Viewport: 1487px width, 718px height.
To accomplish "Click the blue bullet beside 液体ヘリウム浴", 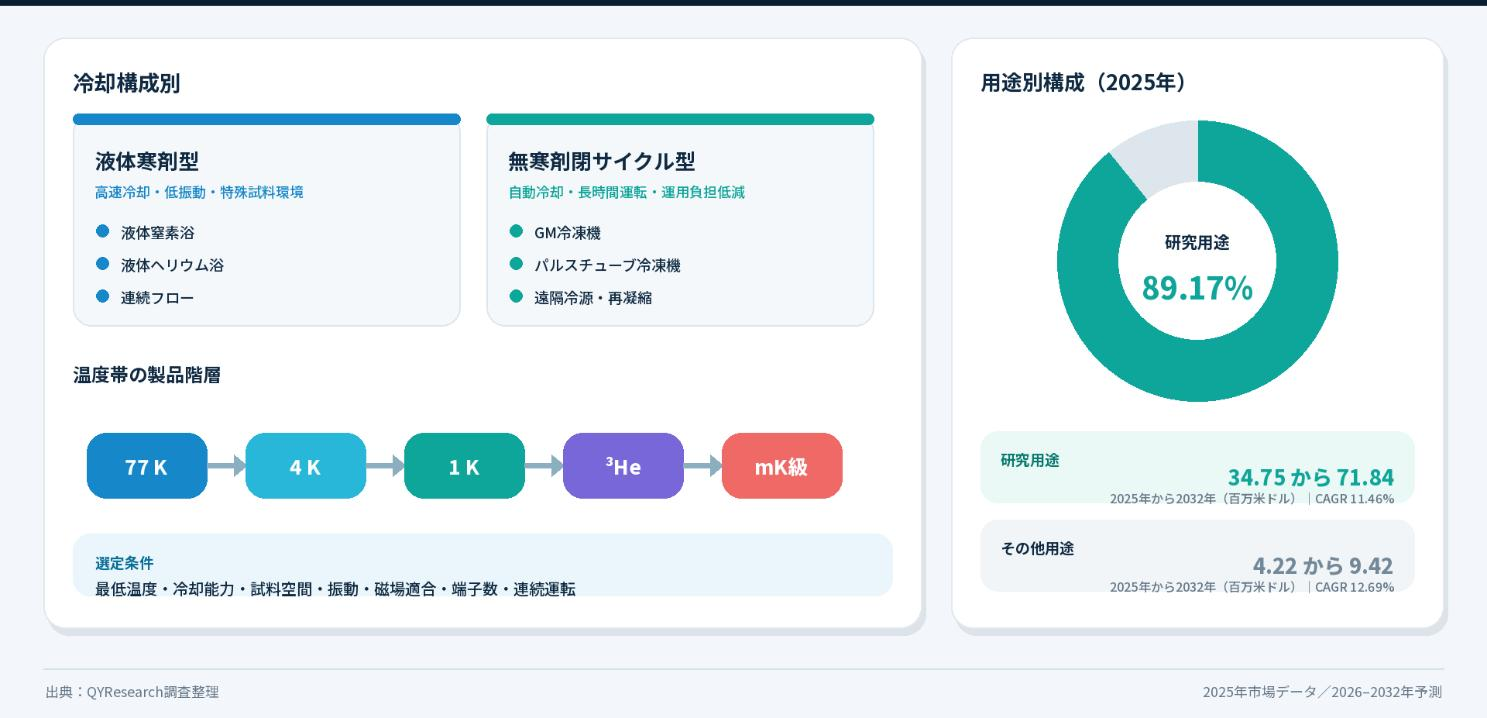I will pyautogui.click(x=102, y=264).
